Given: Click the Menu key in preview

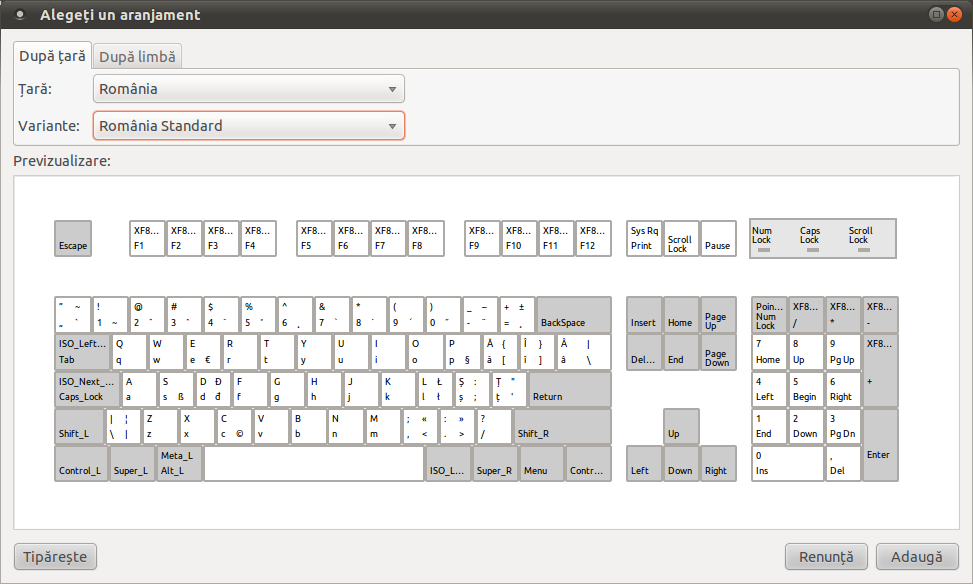Looking at the screenshot, I should [542, 464].
